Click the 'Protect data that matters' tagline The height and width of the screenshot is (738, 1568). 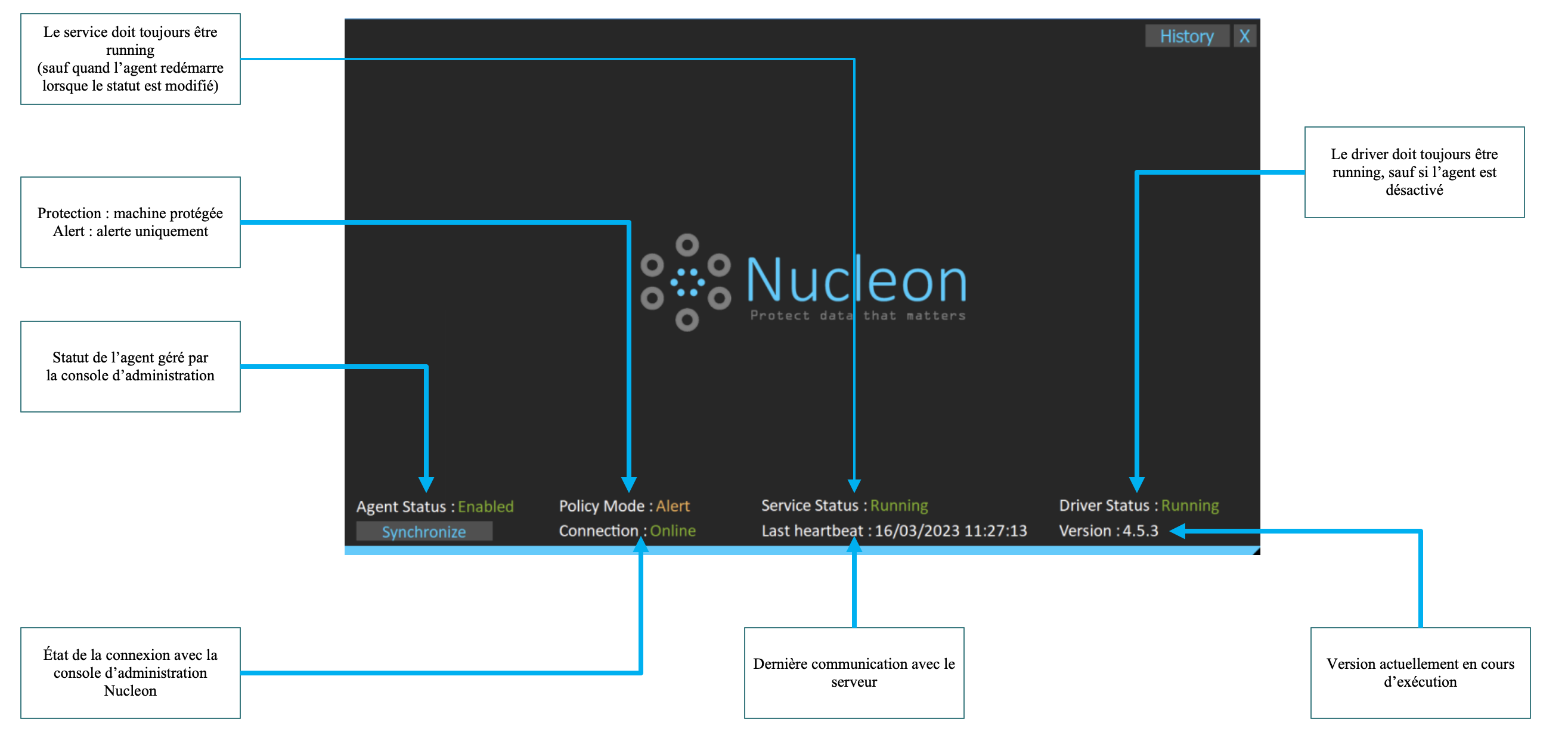click(857, 316)
